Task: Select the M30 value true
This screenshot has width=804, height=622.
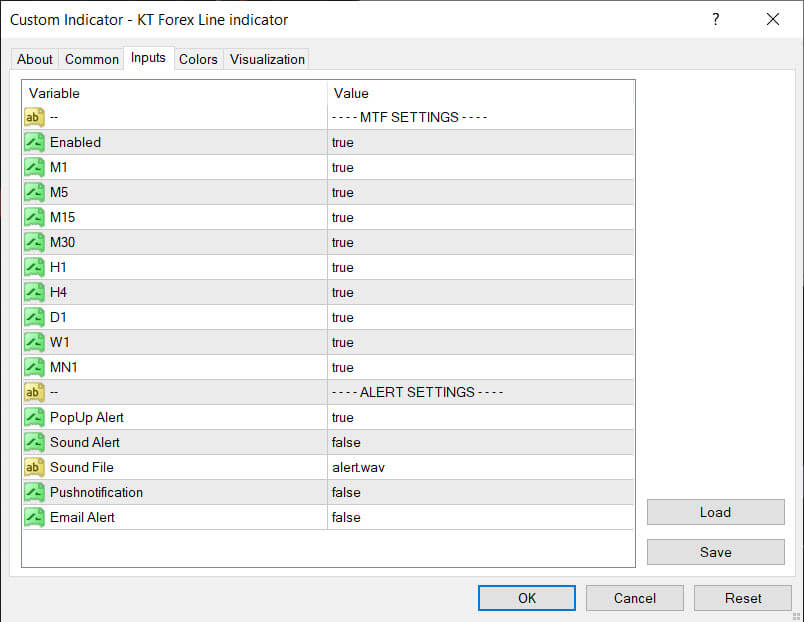Action: [x=343, y=243]
